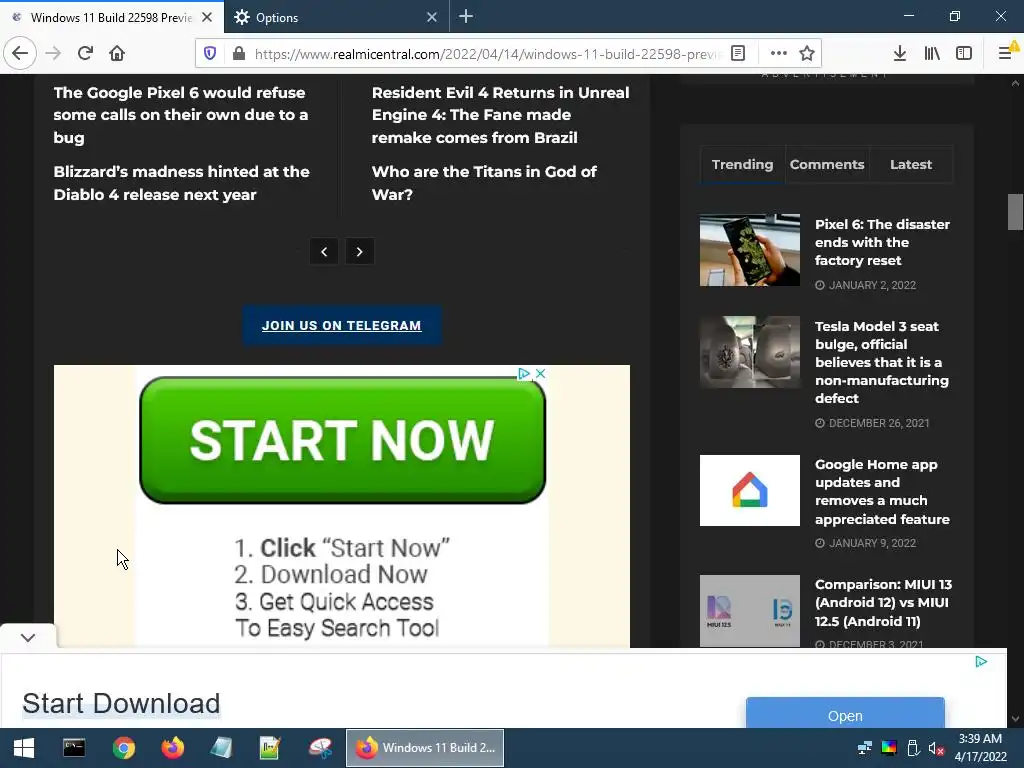Open Who are the Titans article
Viewport: 1024px width, 768px height.
484,183
